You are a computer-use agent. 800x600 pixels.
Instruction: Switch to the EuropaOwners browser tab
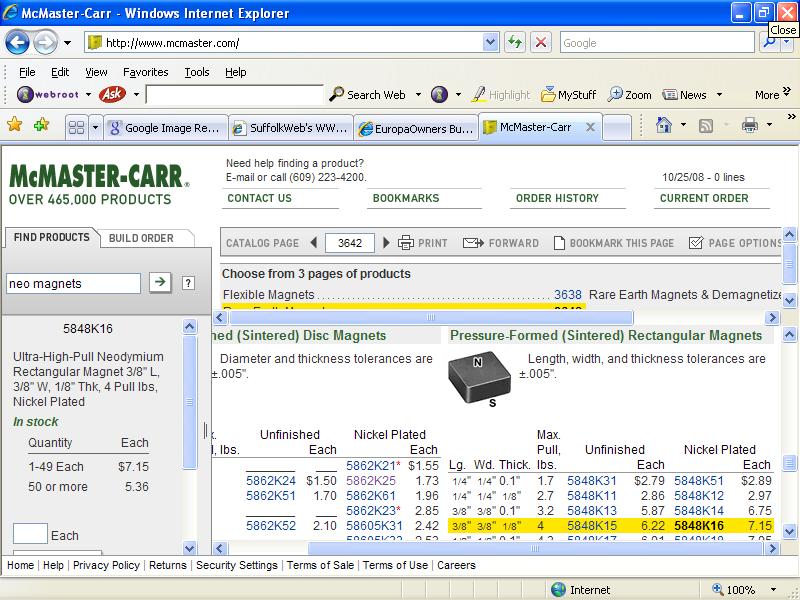point(415,128)
